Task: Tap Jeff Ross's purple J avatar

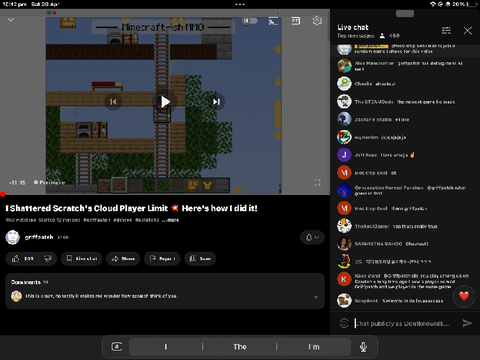Action: click(x=344, y=155)
